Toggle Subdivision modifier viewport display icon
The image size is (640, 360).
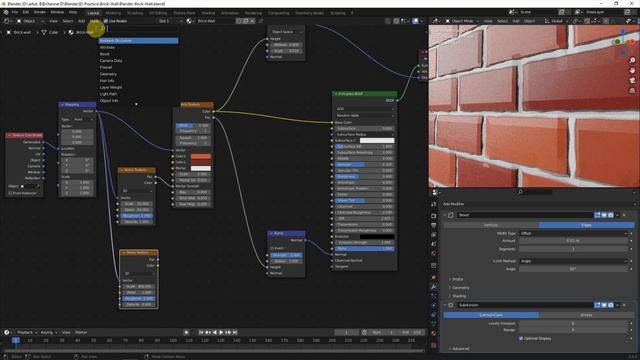[x=604, y=305]
